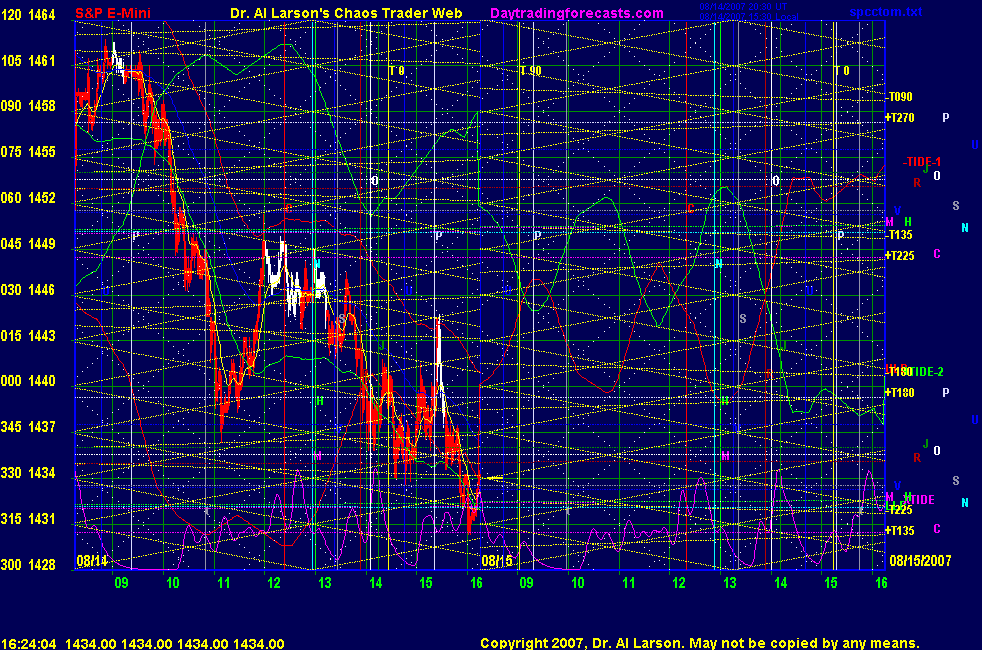Select the 'Dr. Al Larson's Chaos Trader Web' heading

point(346,13)
